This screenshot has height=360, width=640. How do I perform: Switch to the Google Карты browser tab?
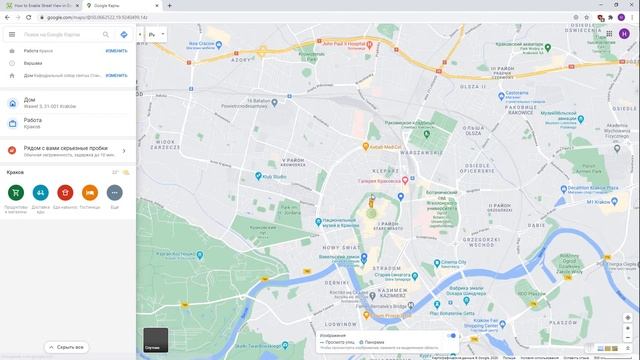122,6
